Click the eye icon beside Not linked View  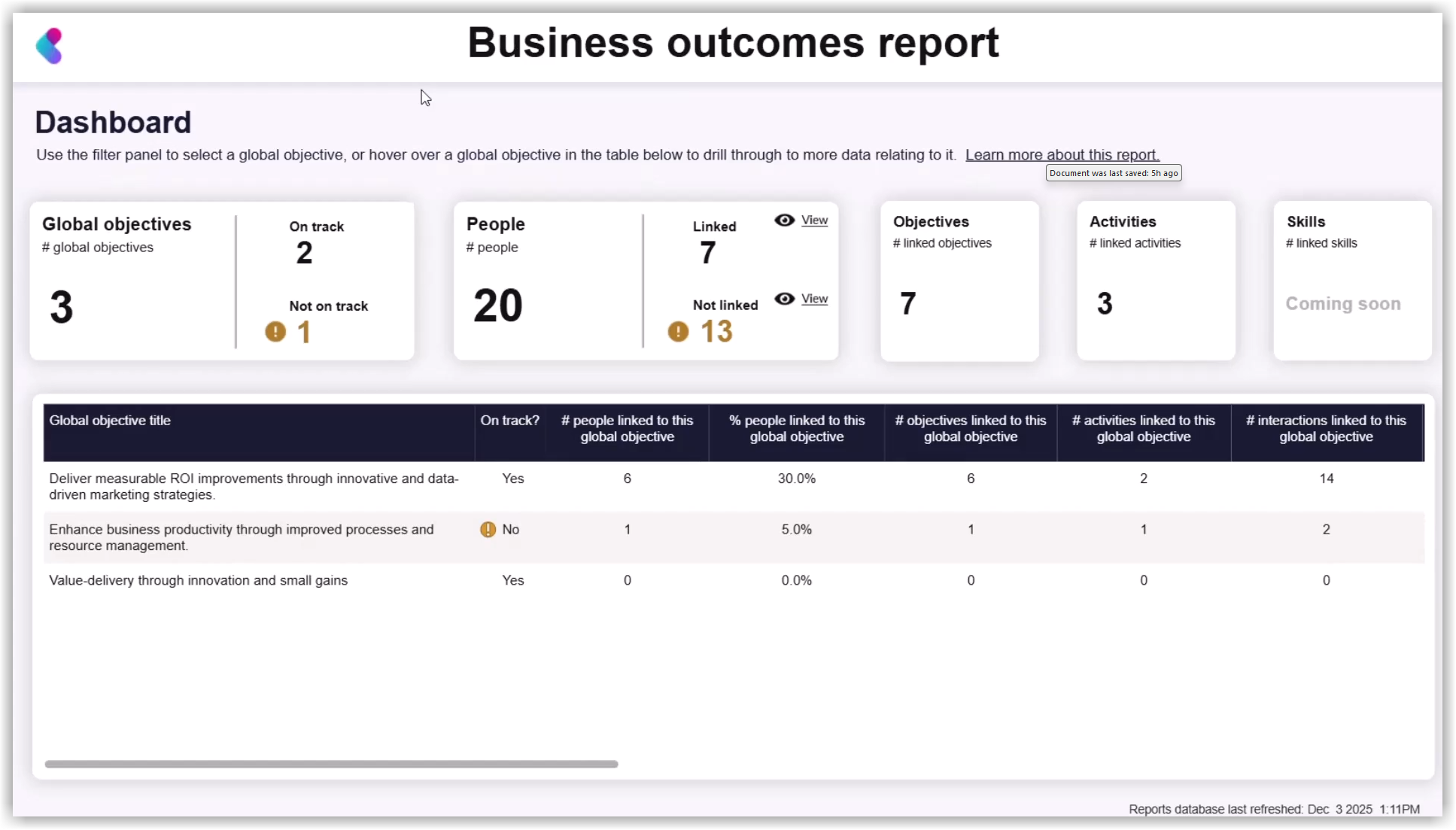784,299
